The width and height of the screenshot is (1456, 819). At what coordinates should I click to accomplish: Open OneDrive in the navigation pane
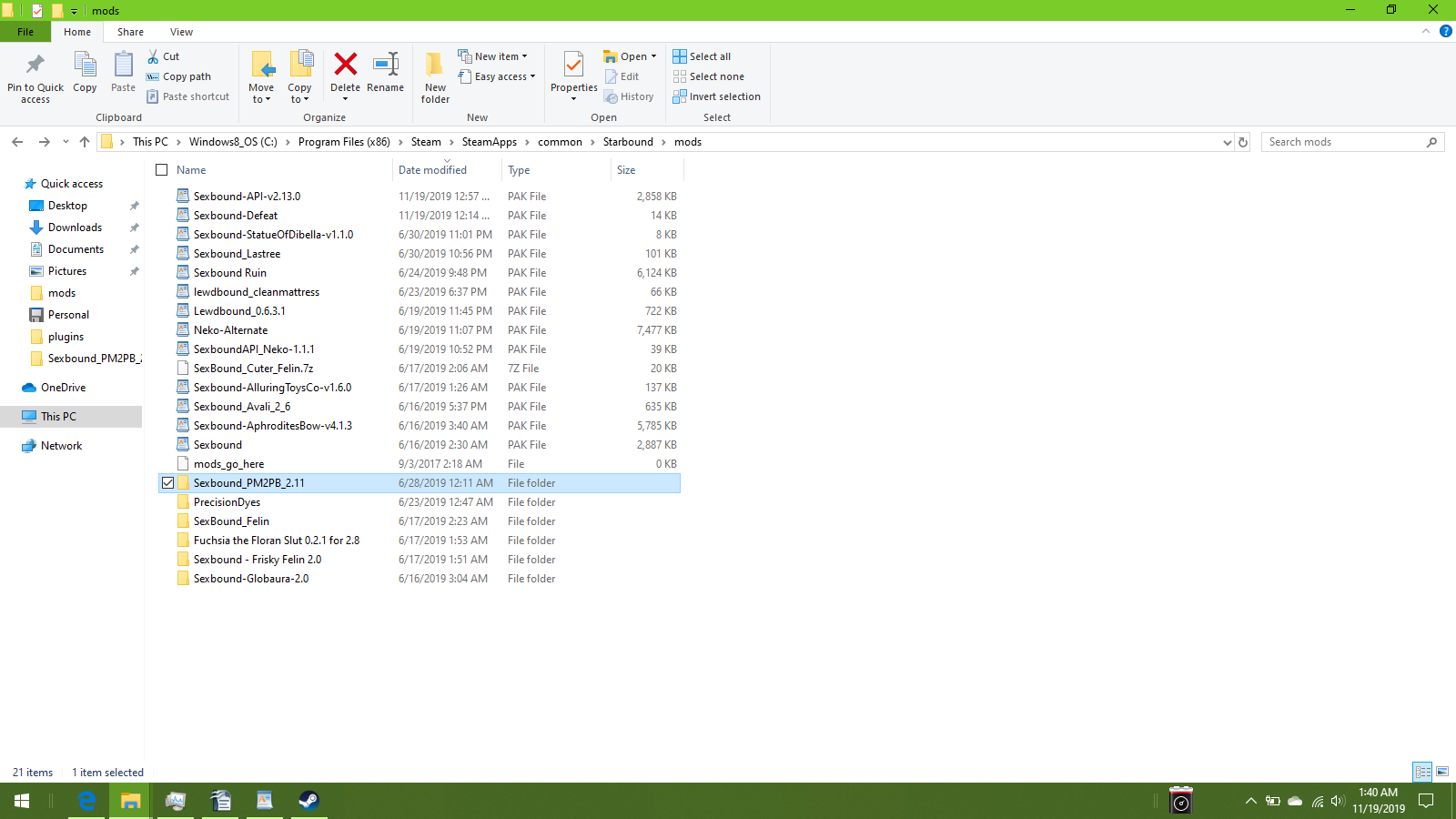63,388
